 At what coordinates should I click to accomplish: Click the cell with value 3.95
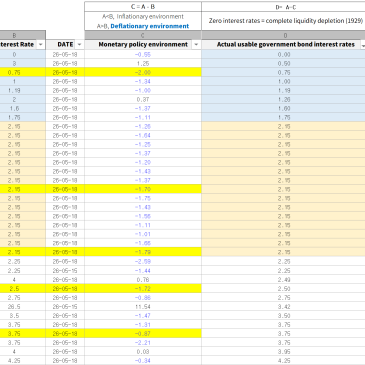click(x=283, y=352)
